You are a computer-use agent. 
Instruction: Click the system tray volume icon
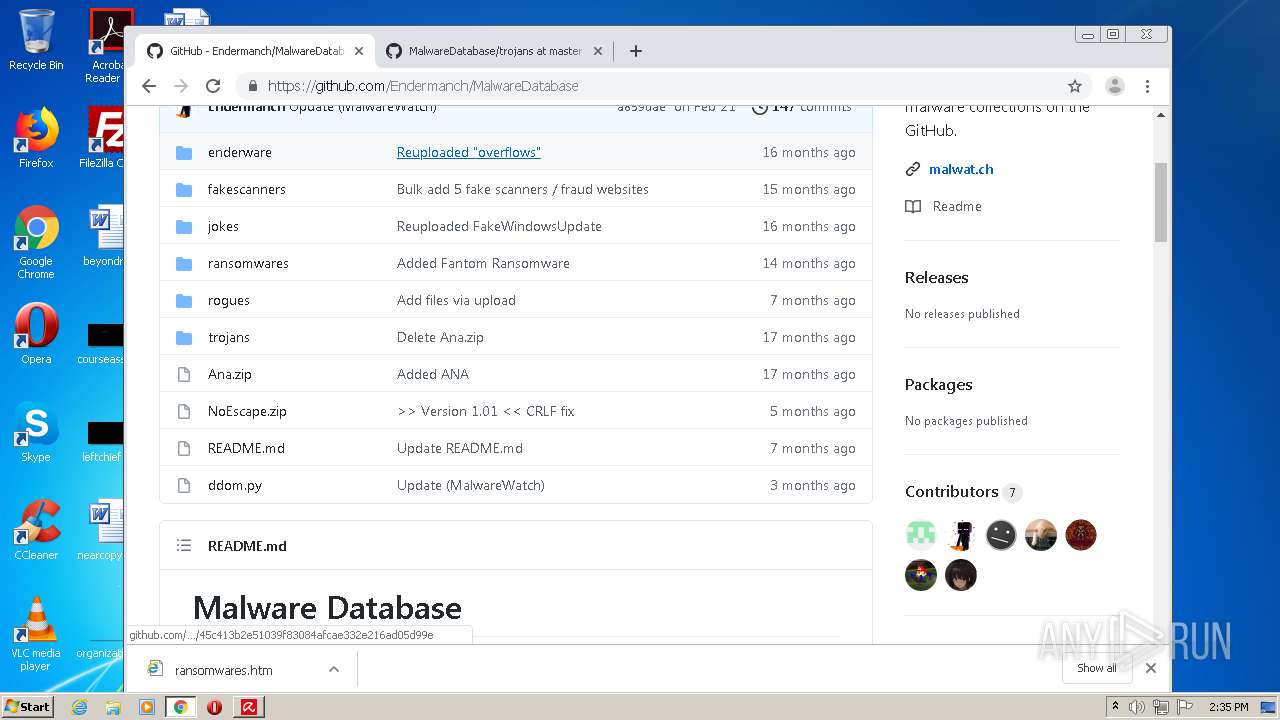tap(1137, 707)
